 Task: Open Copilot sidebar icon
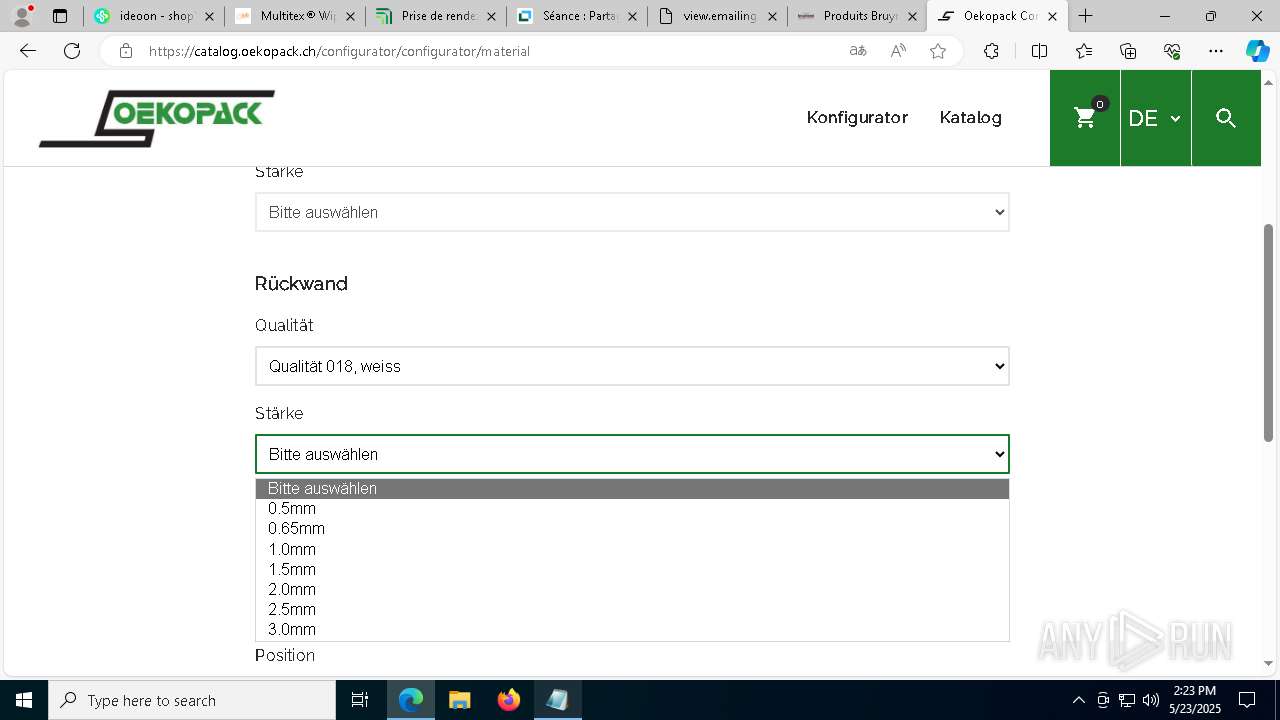coord(1257,51)
